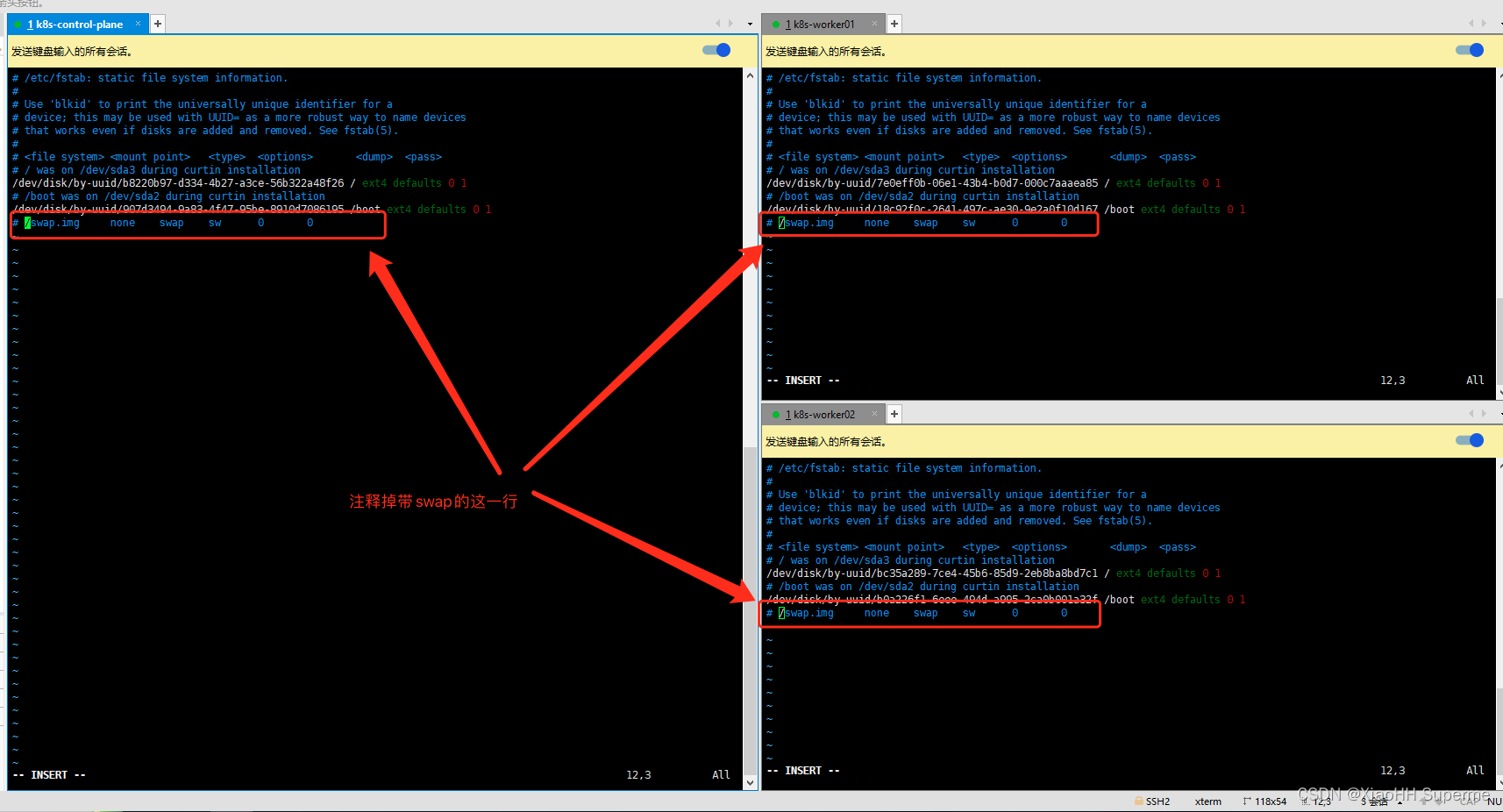Click the bc35a289 UUID line in worker02

point(994,573)
